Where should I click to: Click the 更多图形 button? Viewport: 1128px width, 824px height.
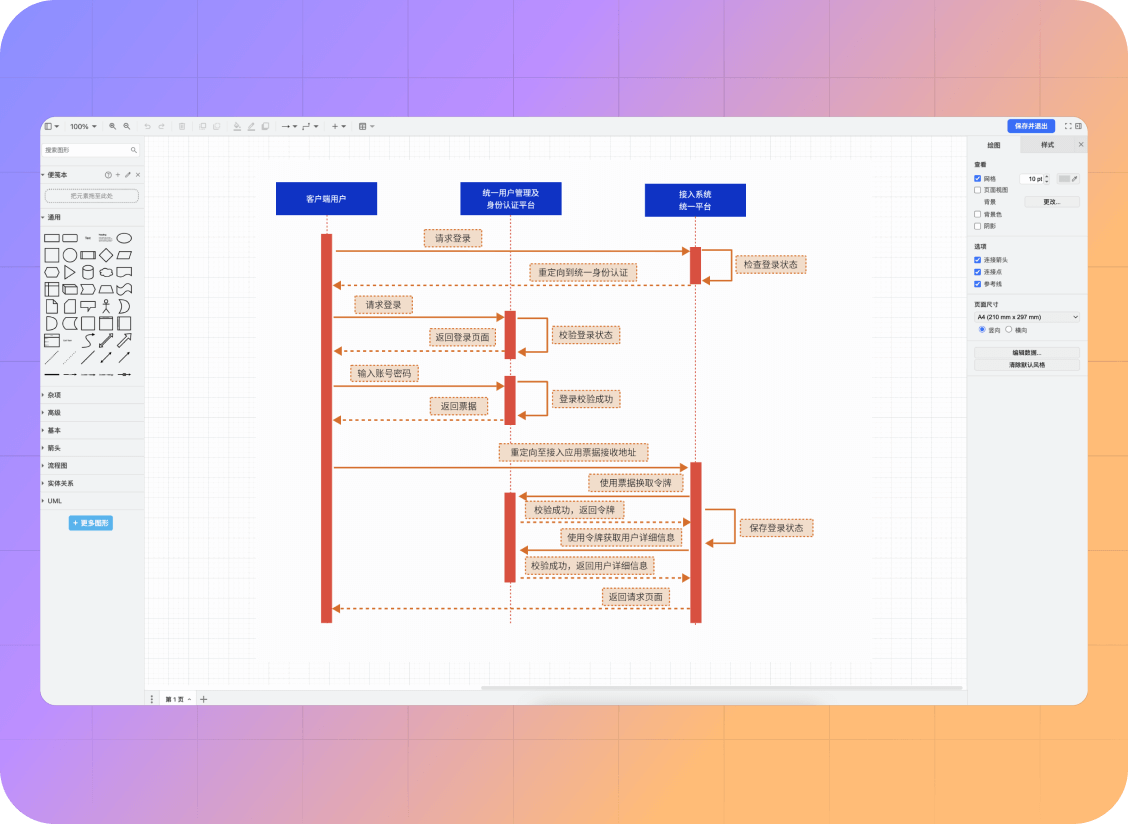(91, 523)
